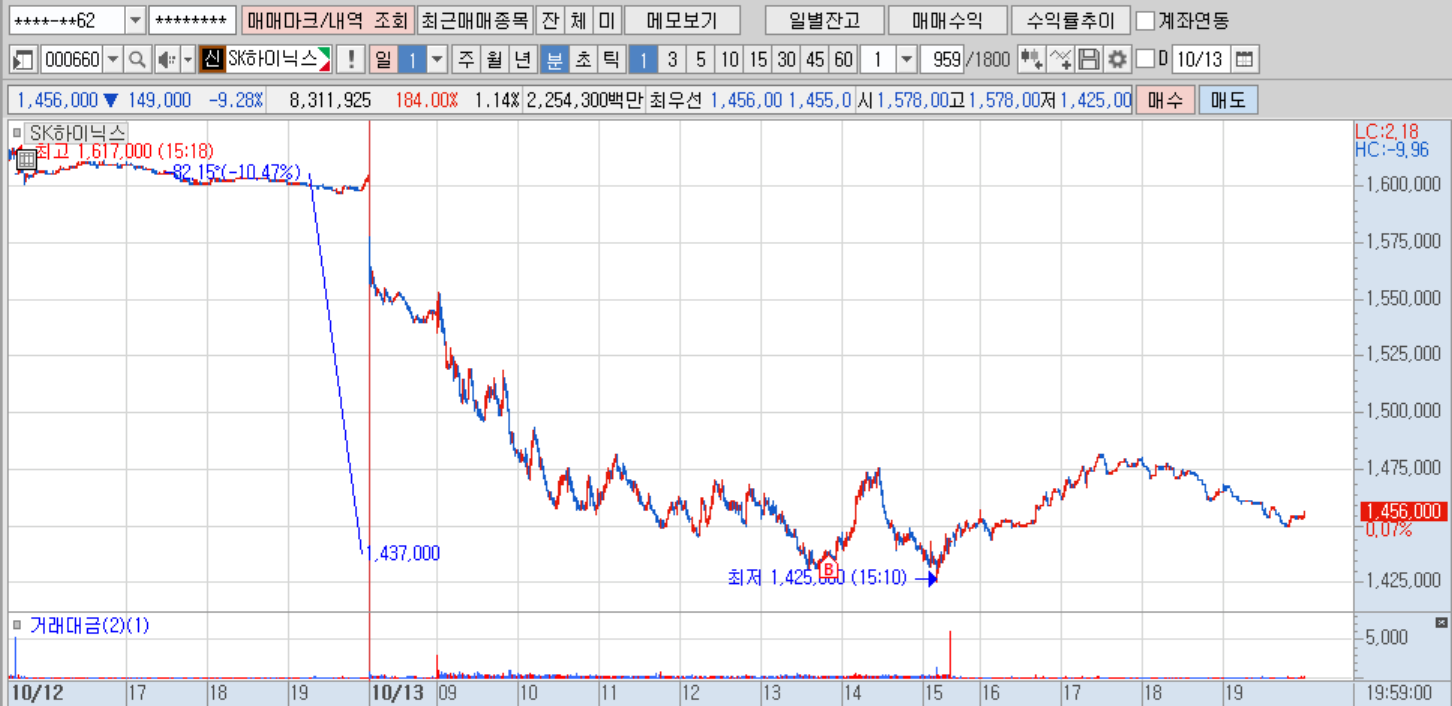Click the 매매수익 trading profit button
The height and width of the screenshot is (706, 1452).
947,20
